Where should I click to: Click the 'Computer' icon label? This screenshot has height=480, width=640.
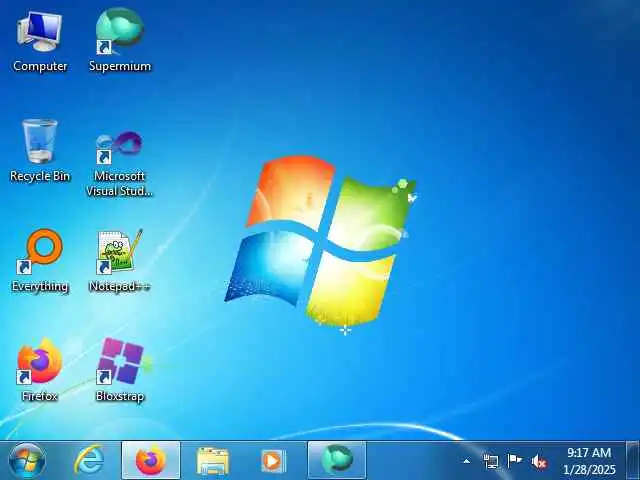pyautogui.click(x=40, y=66)
